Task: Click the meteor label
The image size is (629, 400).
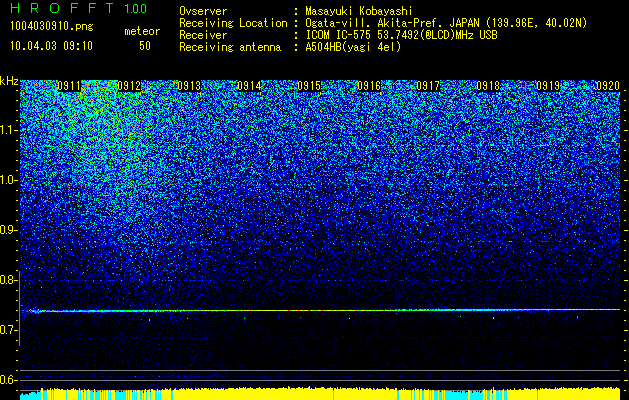Action: pos(142,31)
